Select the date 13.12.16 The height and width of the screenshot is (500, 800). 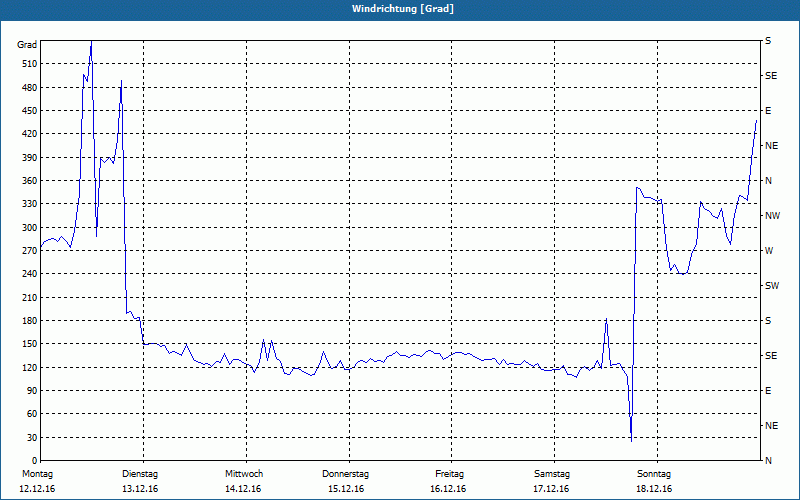pos(140,489)
